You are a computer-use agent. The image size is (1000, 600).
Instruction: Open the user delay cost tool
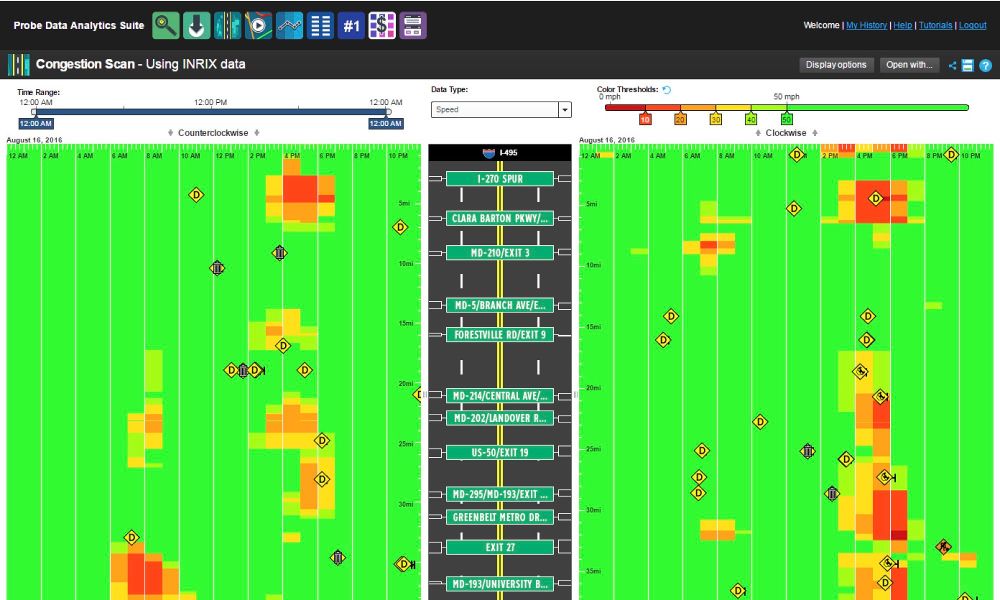point(382,25)
